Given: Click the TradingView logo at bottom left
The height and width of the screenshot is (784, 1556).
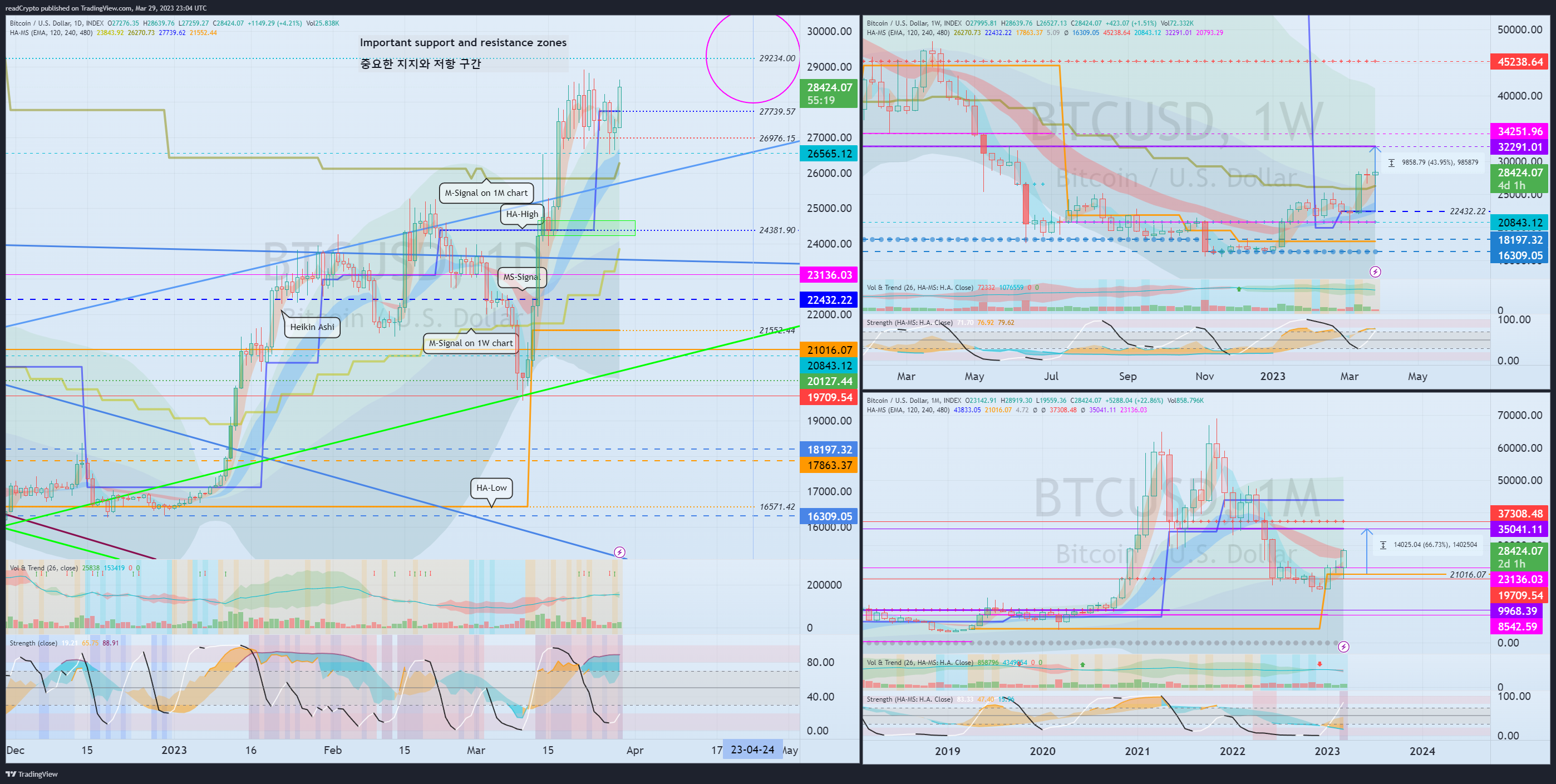Looking at the screenshot, I should 32,774.
